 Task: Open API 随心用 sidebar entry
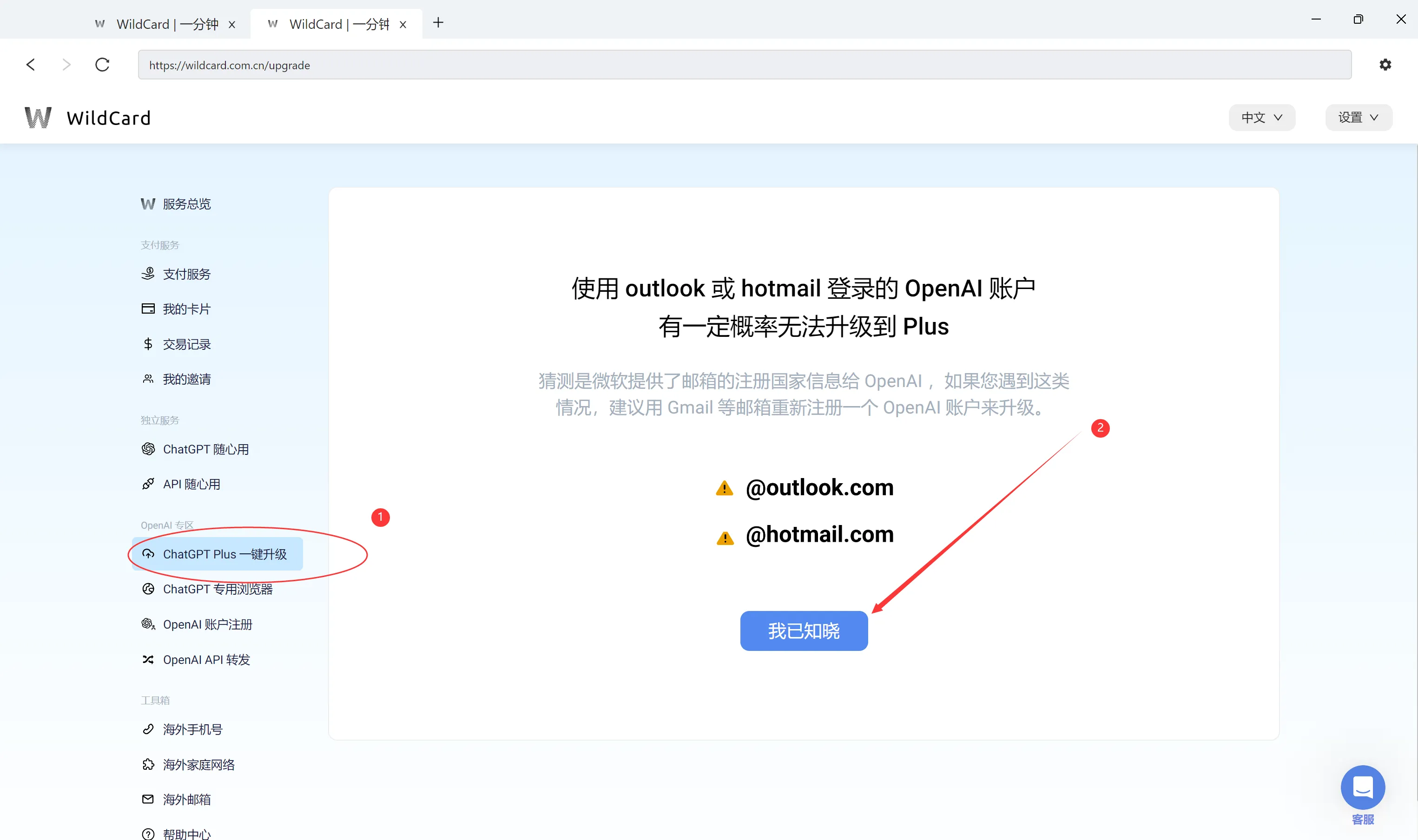point(191,485)
